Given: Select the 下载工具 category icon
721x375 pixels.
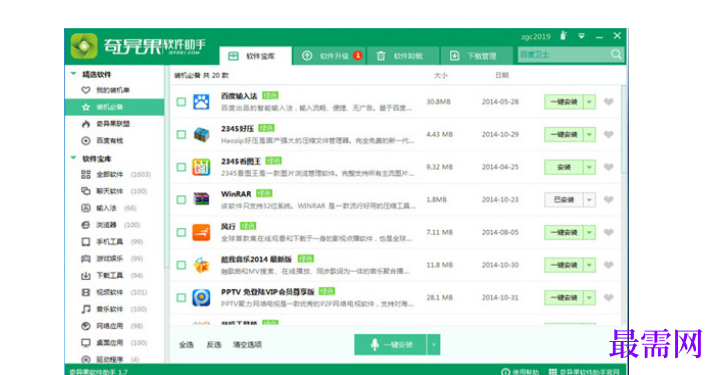Looking at the screenshot, I should pos(86,276).
